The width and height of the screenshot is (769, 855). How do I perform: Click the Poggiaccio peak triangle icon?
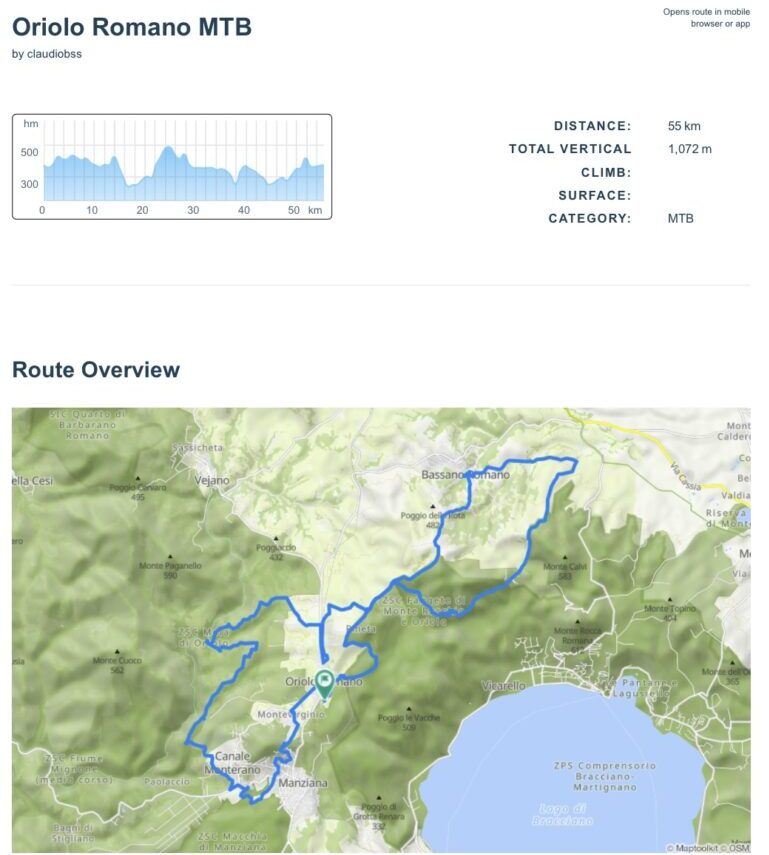276,540
